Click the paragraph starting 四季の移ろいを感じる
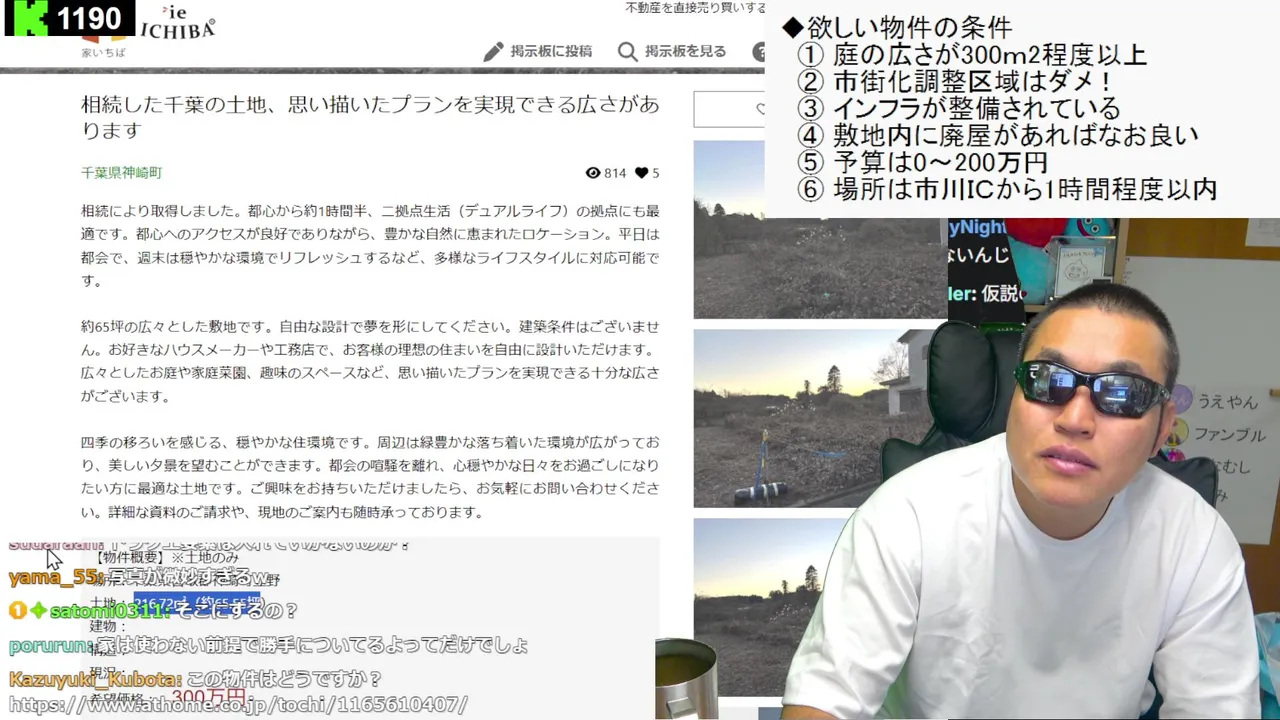The height and width of the screenshot is (720, 1280). click(370, 477)
